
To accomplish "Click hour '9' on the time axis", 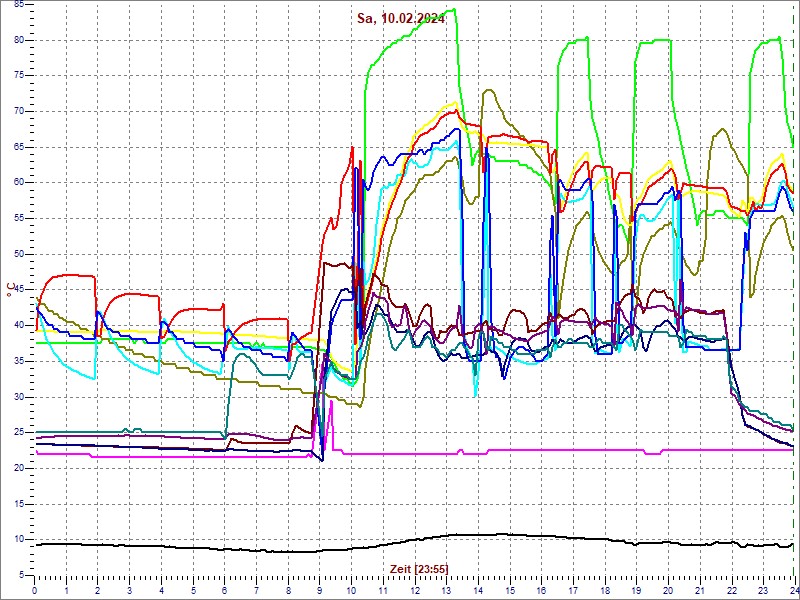I will (x=319, y=590).
